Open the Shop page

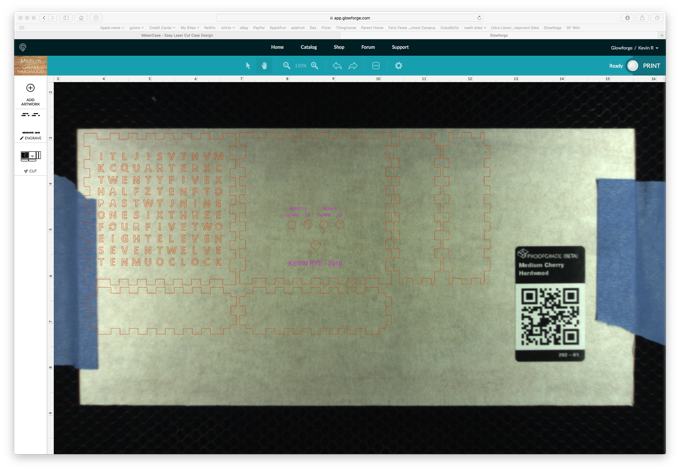click(339, 47)
